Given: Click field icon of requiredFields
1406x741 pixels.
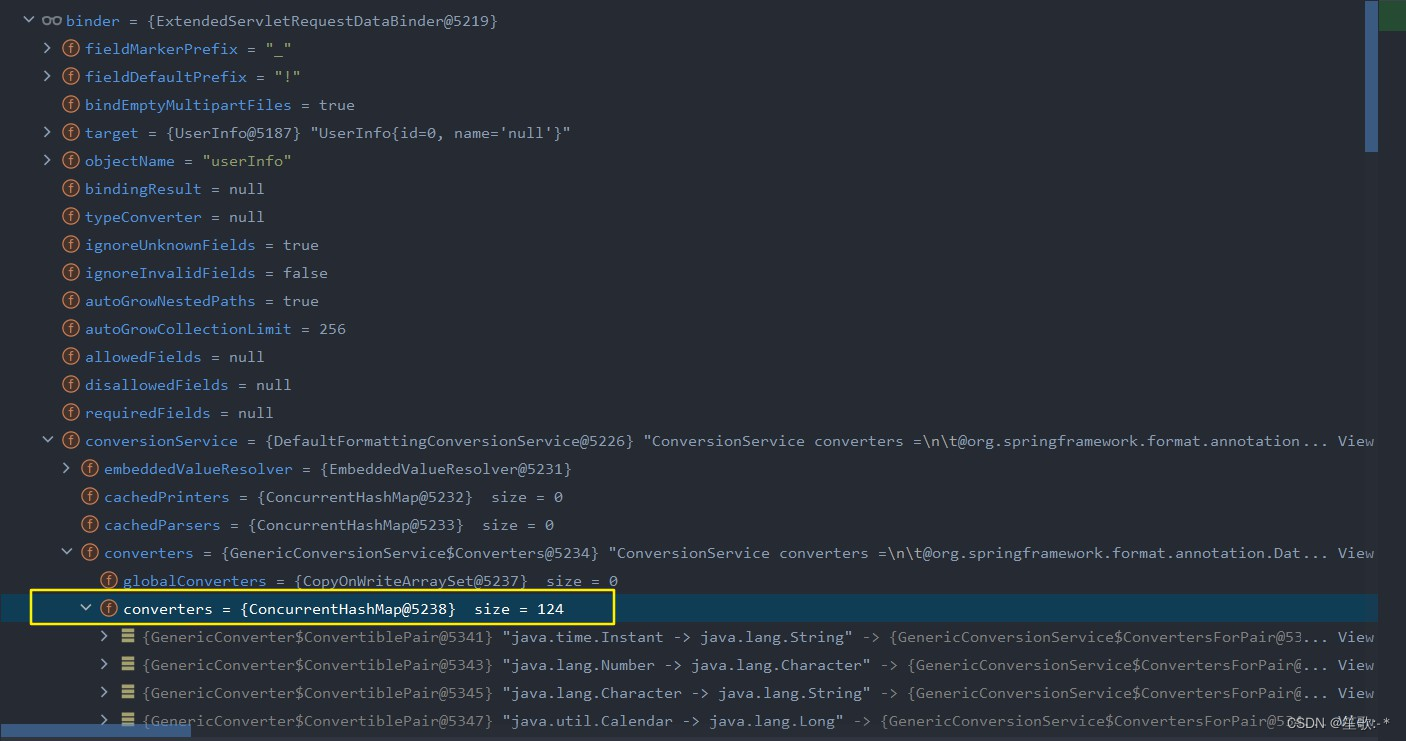Looking at the screenshot, I should tap(70, 412).
